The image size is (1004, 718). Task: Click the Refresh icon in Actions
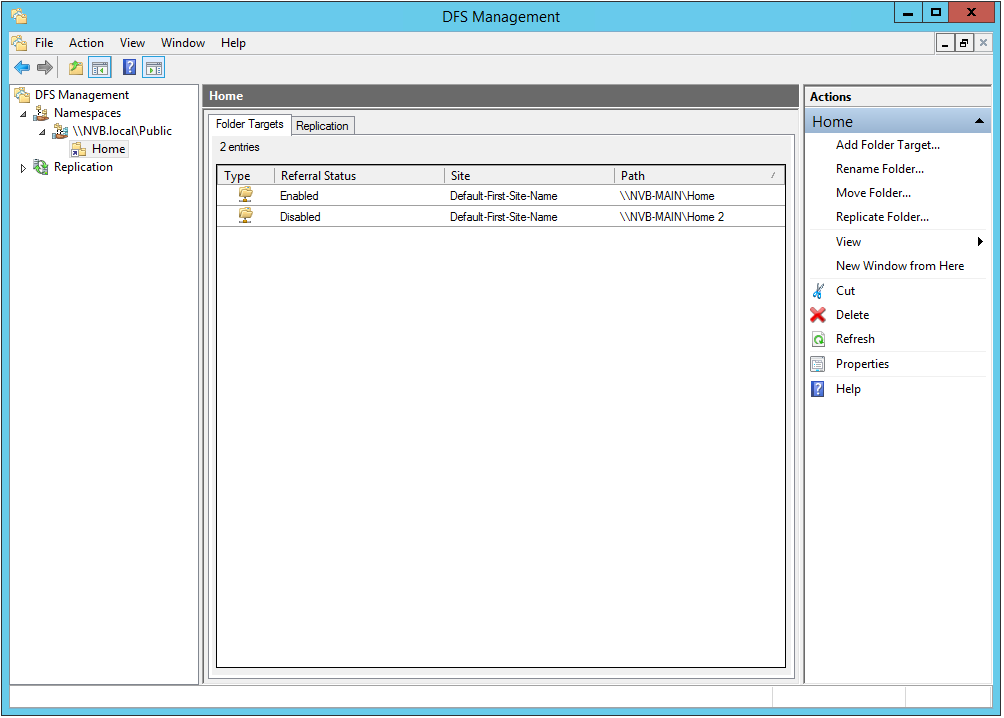pos(818,339)
